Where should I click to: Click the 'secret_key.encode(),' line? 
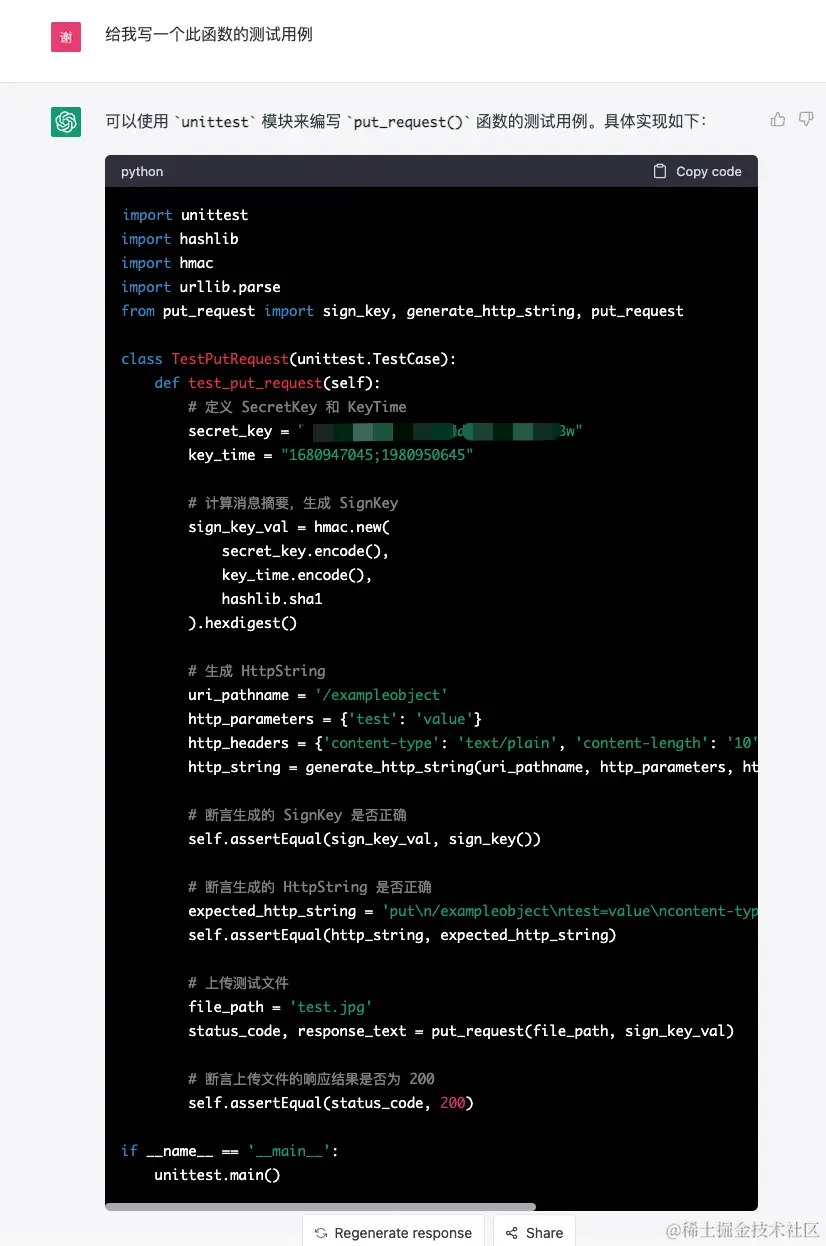pyautogui.click(x=305, y=551)
